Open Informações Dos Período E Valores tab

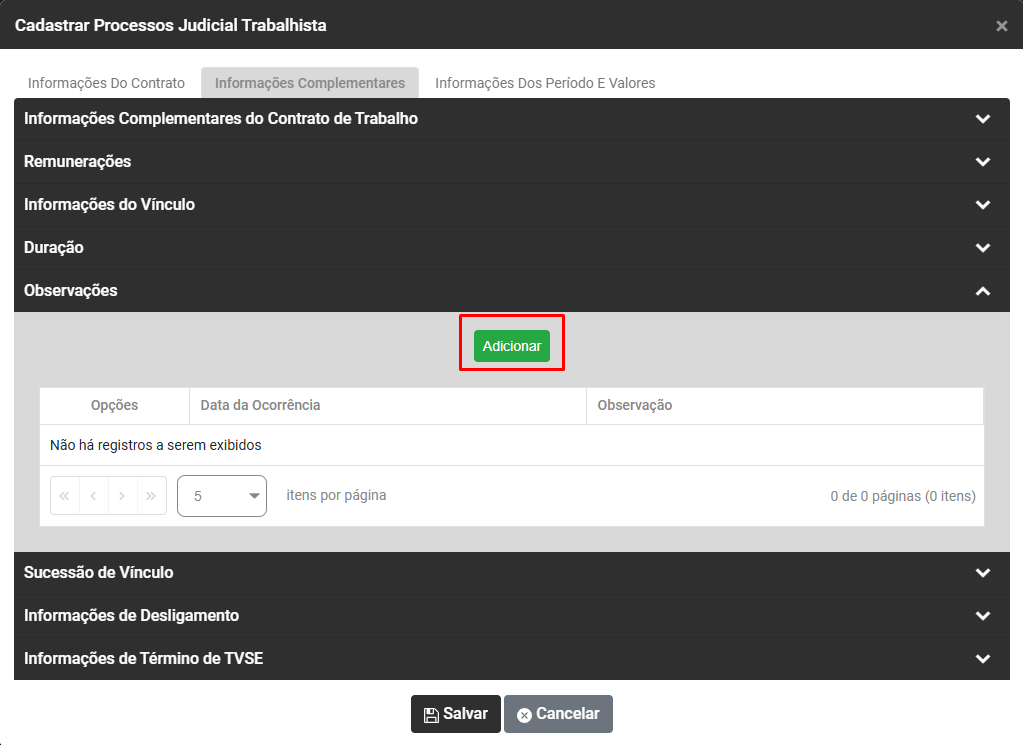coord(545,83)
